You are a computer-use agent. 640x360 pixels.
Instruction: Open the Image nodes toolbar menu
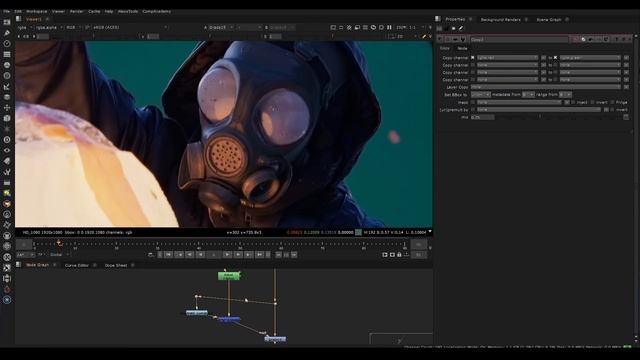coord(7,22)
